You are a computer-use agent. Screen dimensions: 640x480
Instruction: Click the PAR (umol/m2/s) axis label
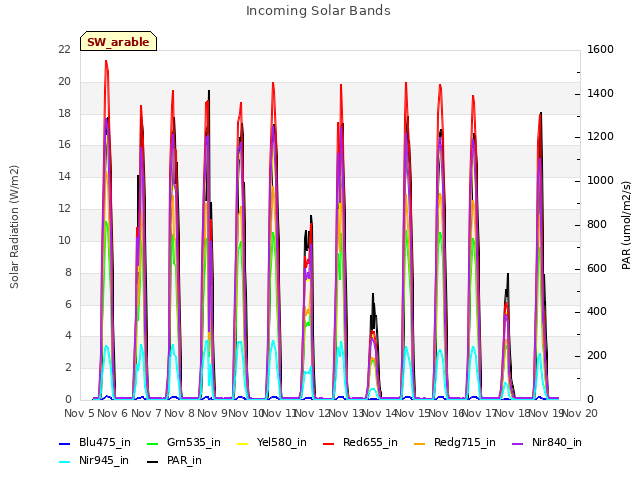pos(626,225)
